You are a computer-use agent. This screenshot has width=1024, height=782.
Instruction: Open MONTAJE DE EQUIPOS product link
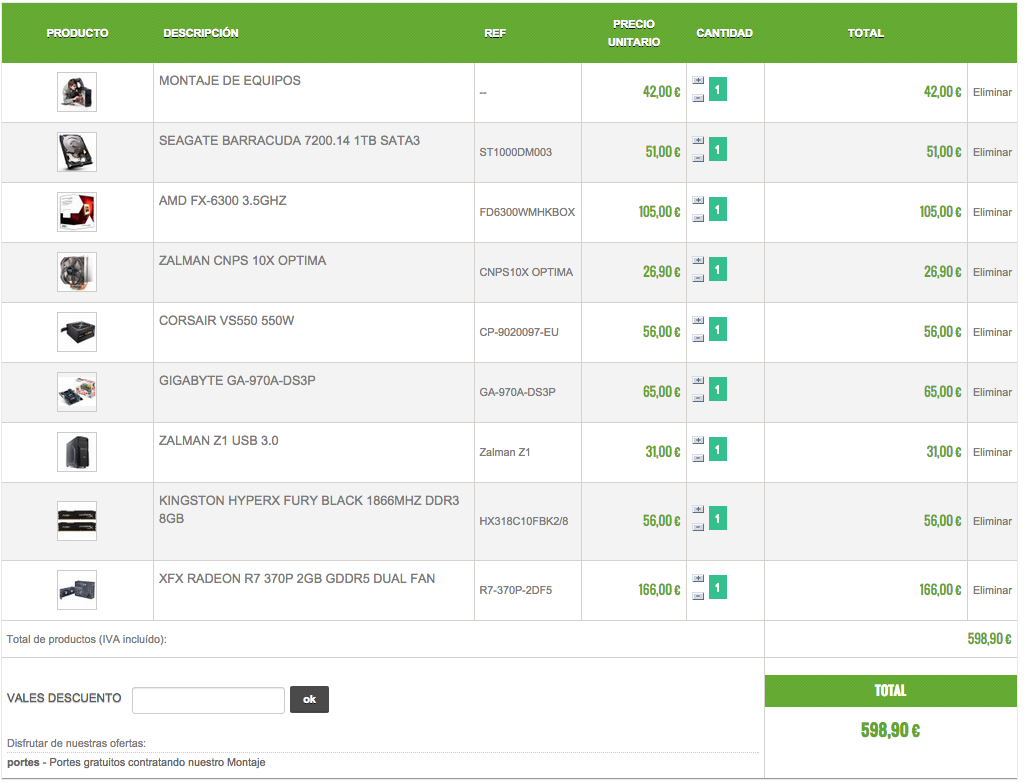[x=230, y=81]
